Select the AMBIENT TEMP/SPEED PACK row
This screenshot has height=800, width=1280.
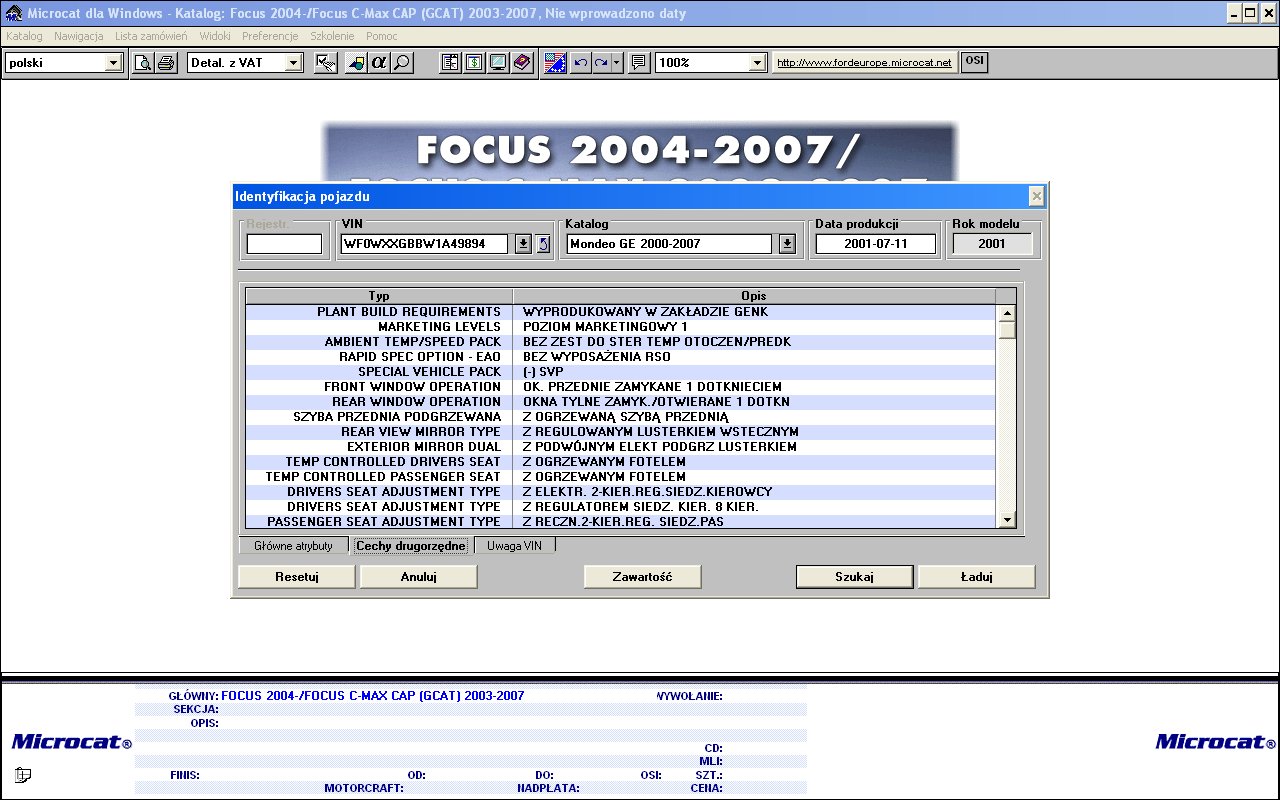(621, 342)
